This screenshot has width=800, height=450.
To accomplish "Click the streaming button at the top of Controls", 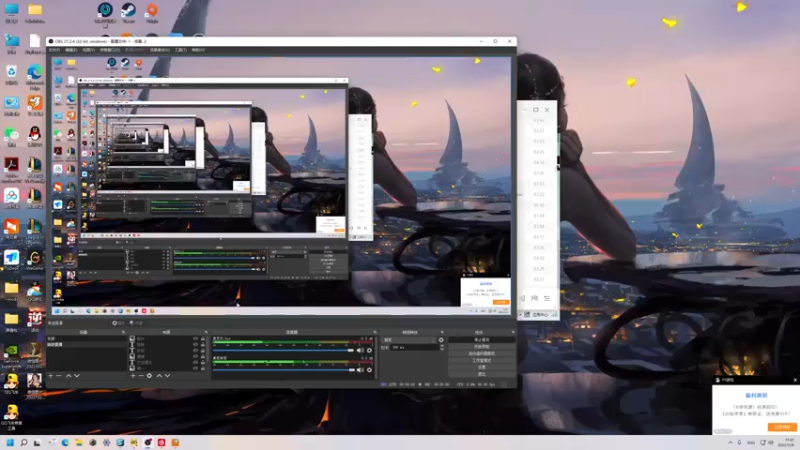I will click(x=482, y=340).
